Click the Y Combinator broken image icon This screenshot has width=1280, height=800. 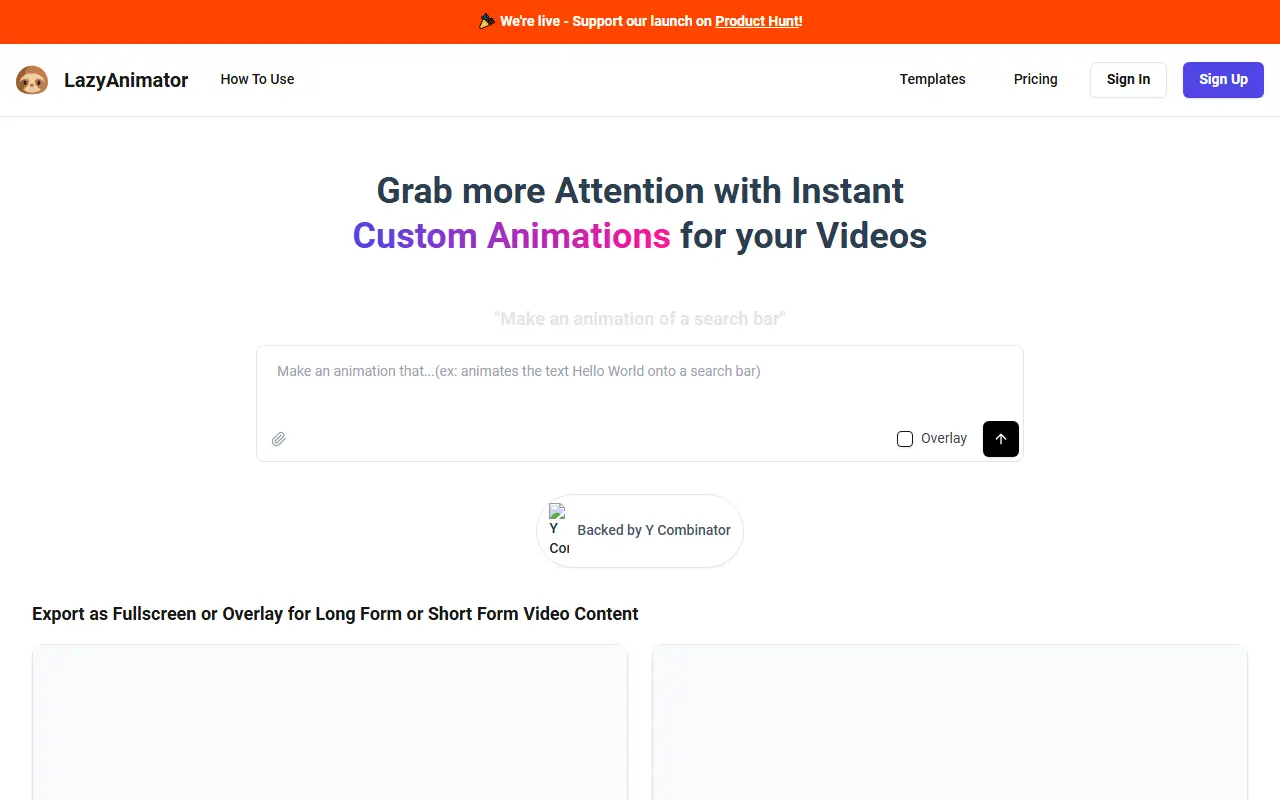tap(559, 530)
